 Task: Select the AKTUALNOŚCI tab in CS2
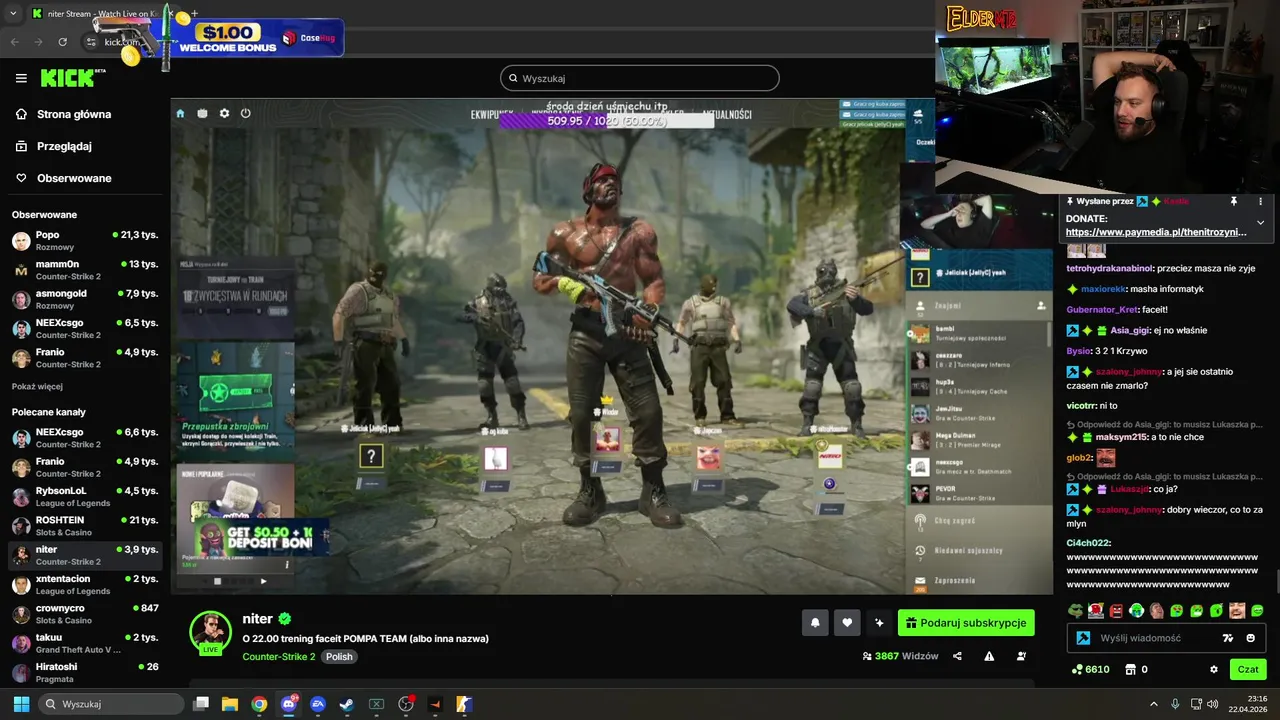click(727, 115)
